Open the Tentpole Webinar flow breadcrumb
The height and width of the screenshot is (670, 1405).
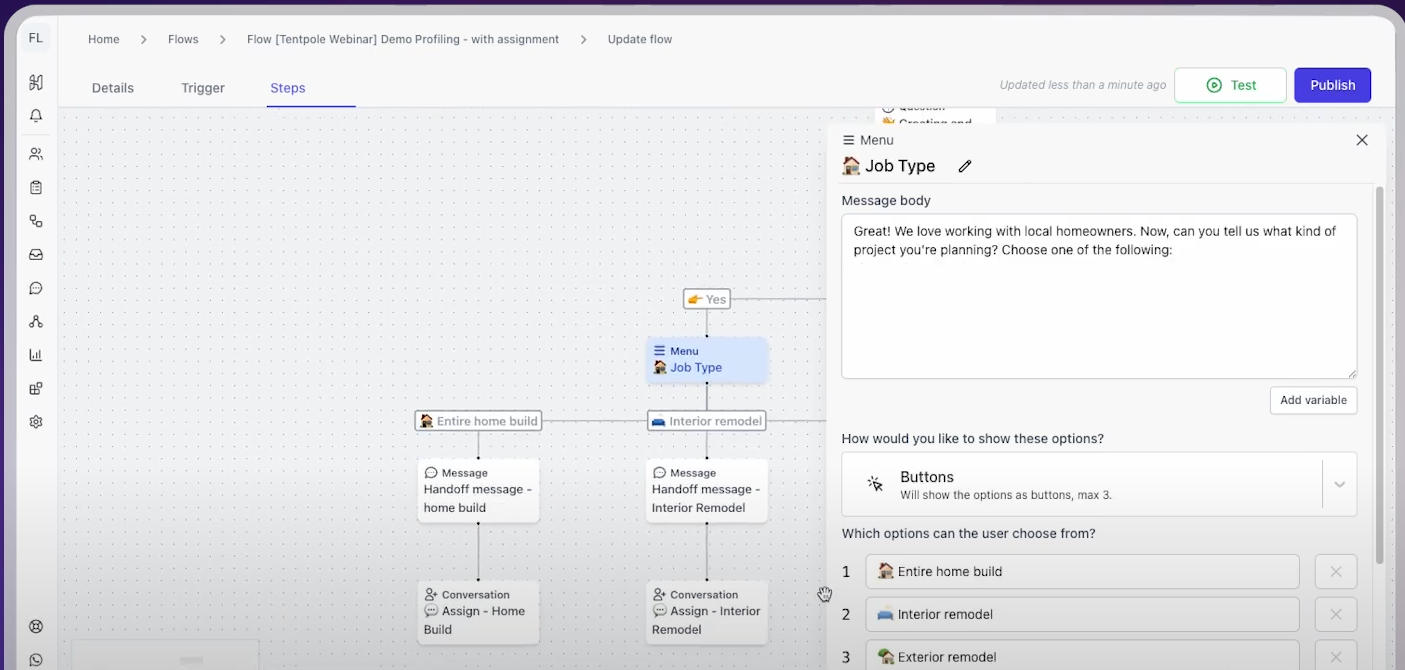[403, 40]
